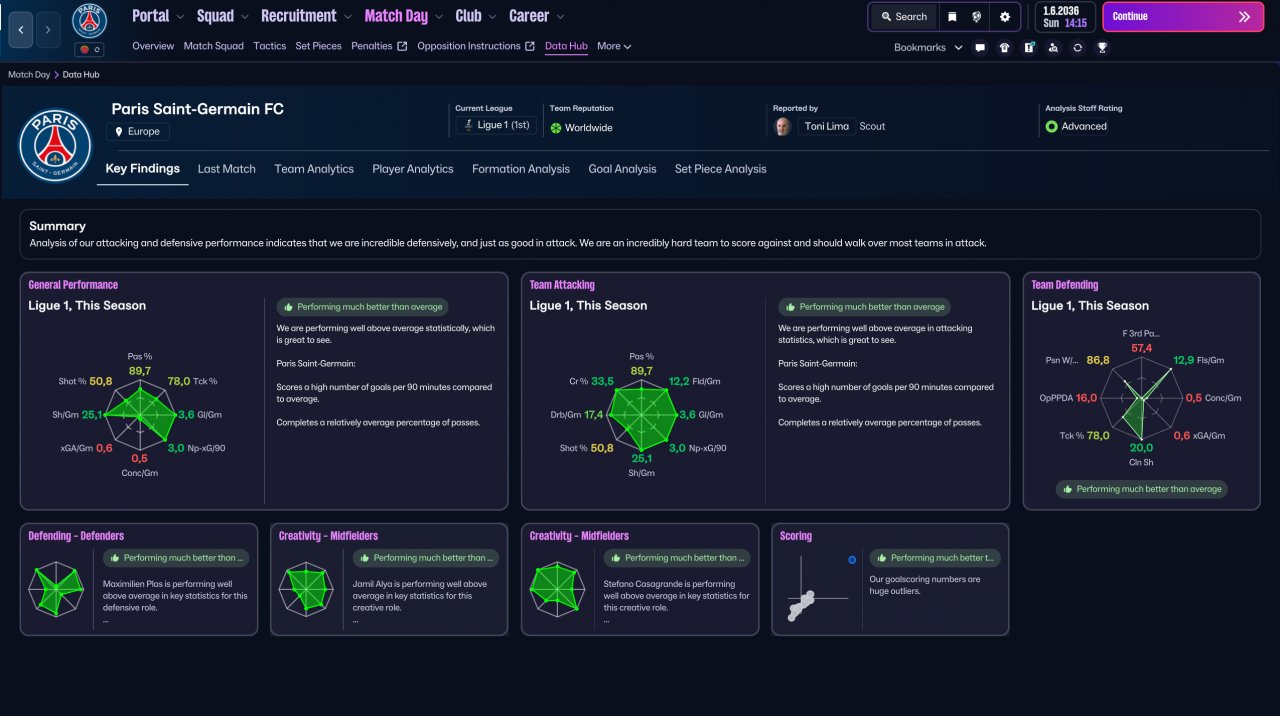
Task: Click the Ligue 1 (1st) league link
Action: [x=496, y=126]
